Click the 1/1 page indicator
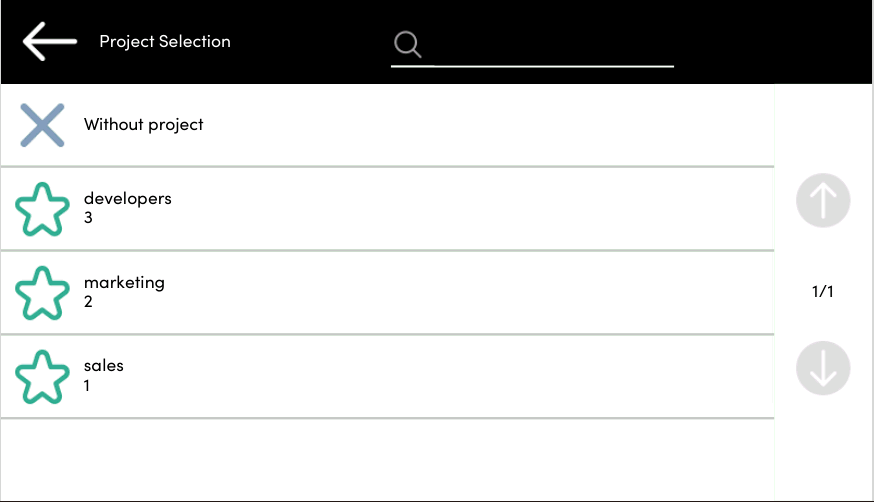874x502 pixels. tap(822, 292)
